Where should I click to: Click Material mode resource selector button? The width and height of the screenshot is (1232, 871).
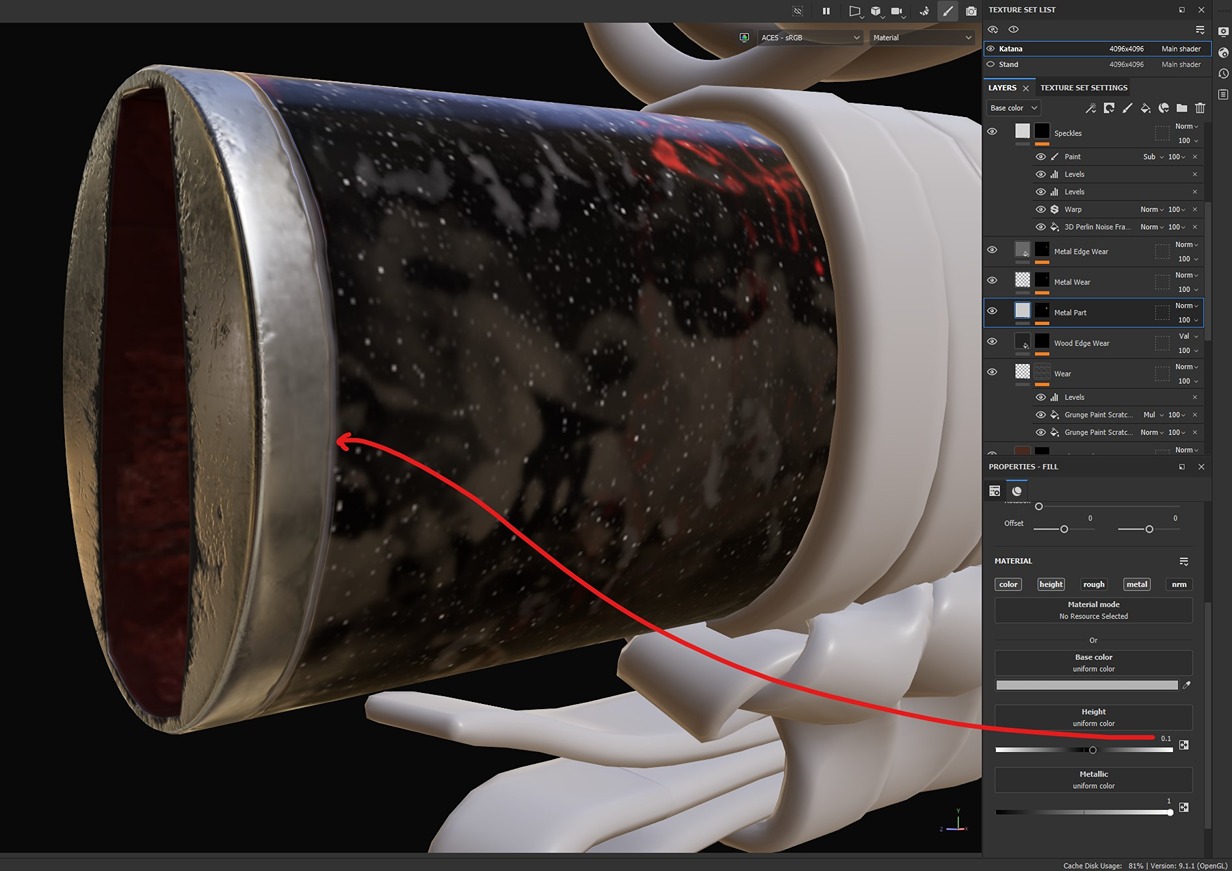click(1094, 610)
